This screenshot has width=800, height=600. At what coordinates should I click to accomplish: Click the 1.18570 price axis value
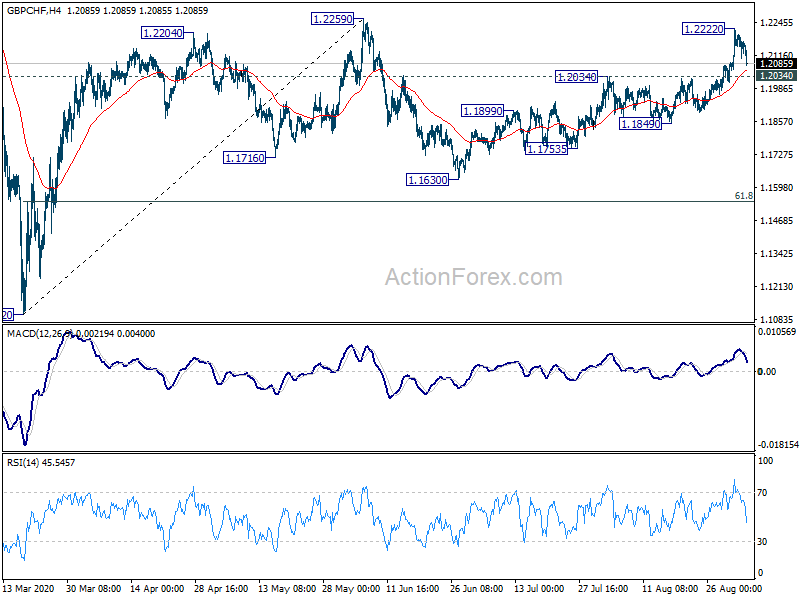tap(777, 121)
